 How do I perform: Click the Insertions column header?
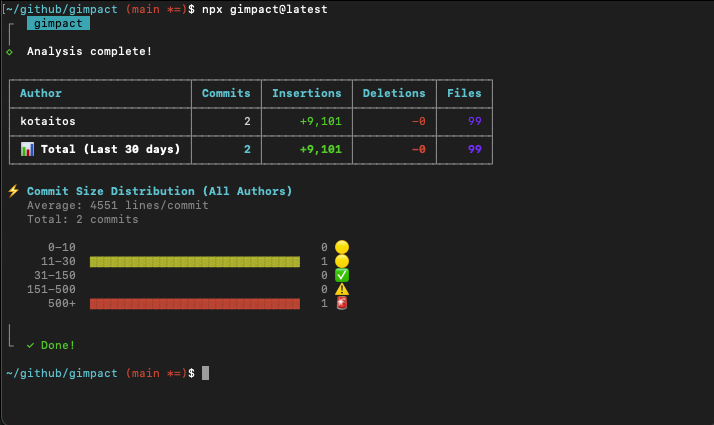point(306,93)
